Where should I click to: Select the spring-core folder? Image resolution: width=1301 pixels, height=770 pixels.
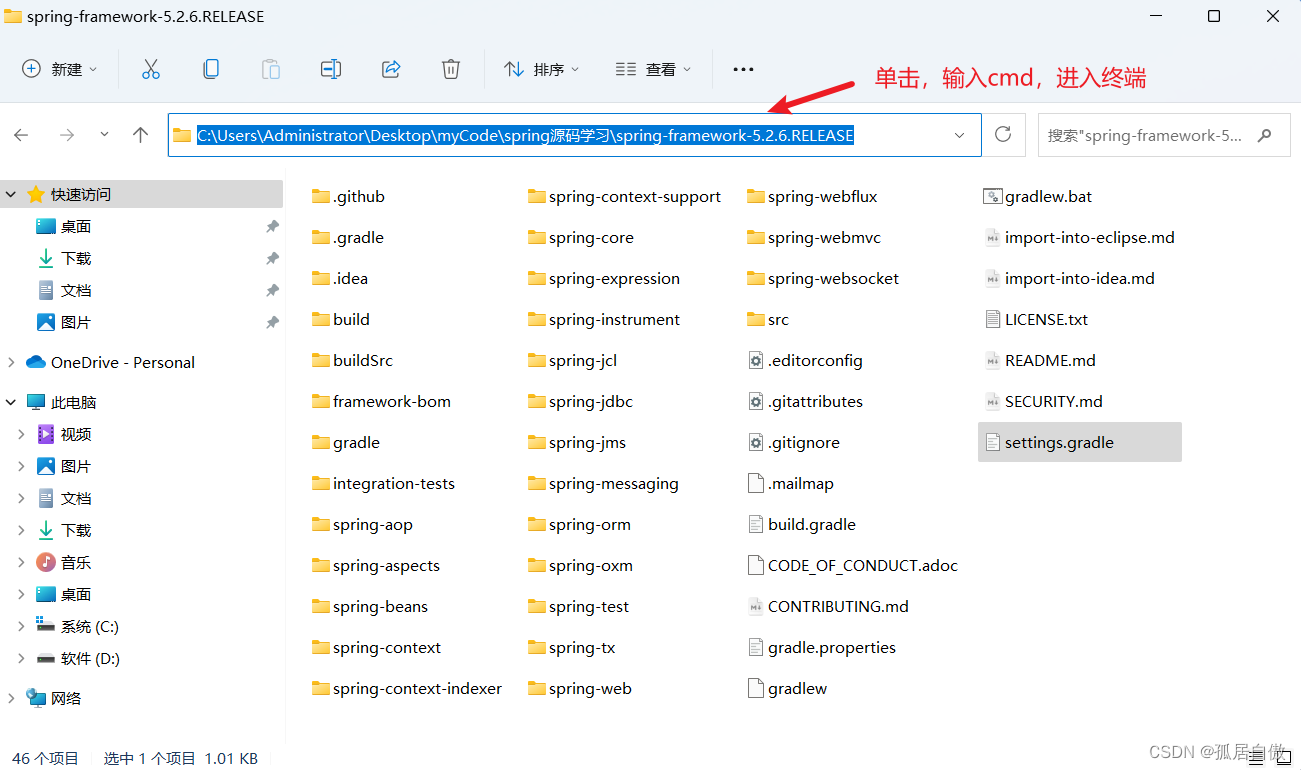[x=580, y=237]
